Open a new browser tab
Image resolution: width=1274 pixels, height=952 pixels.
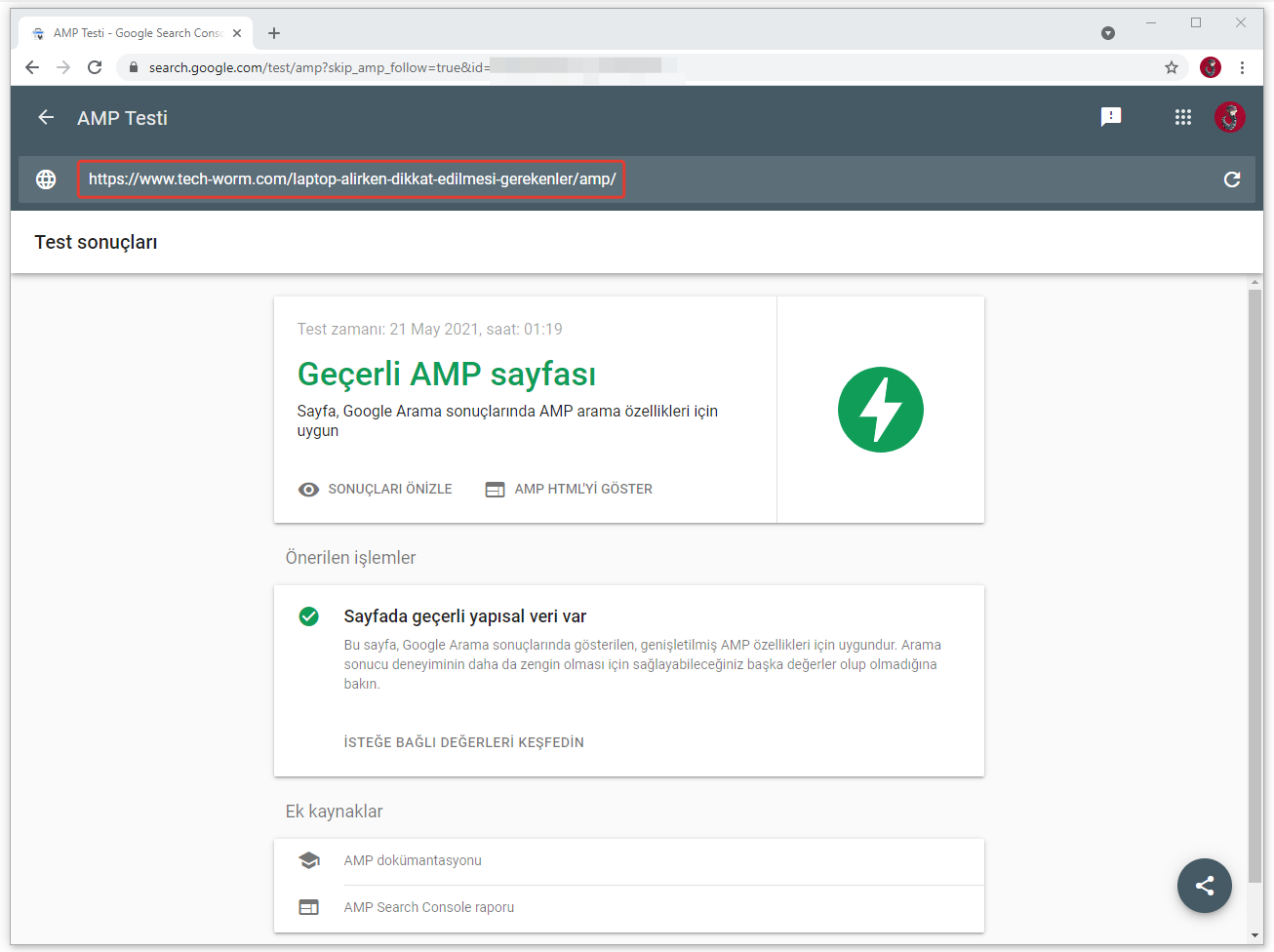274,33
